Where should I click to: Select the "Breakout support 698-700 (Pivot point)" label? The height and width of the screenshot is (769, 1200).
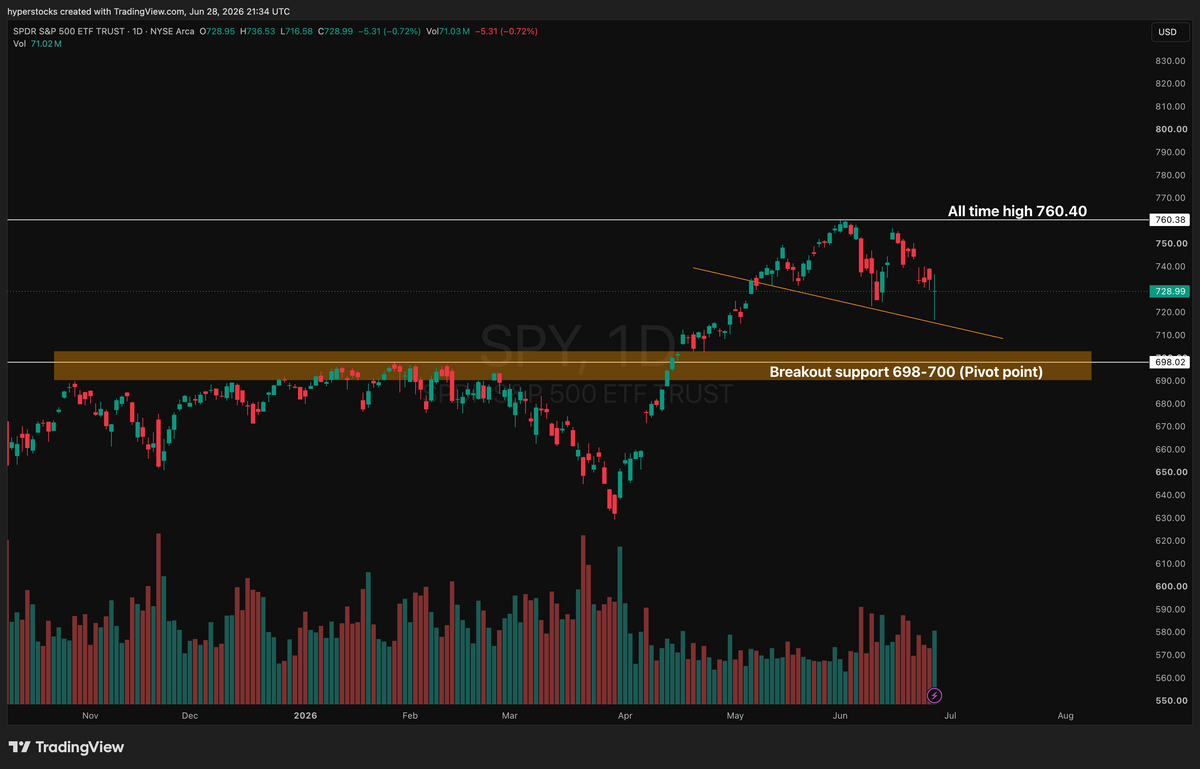[x=906, y=372]
